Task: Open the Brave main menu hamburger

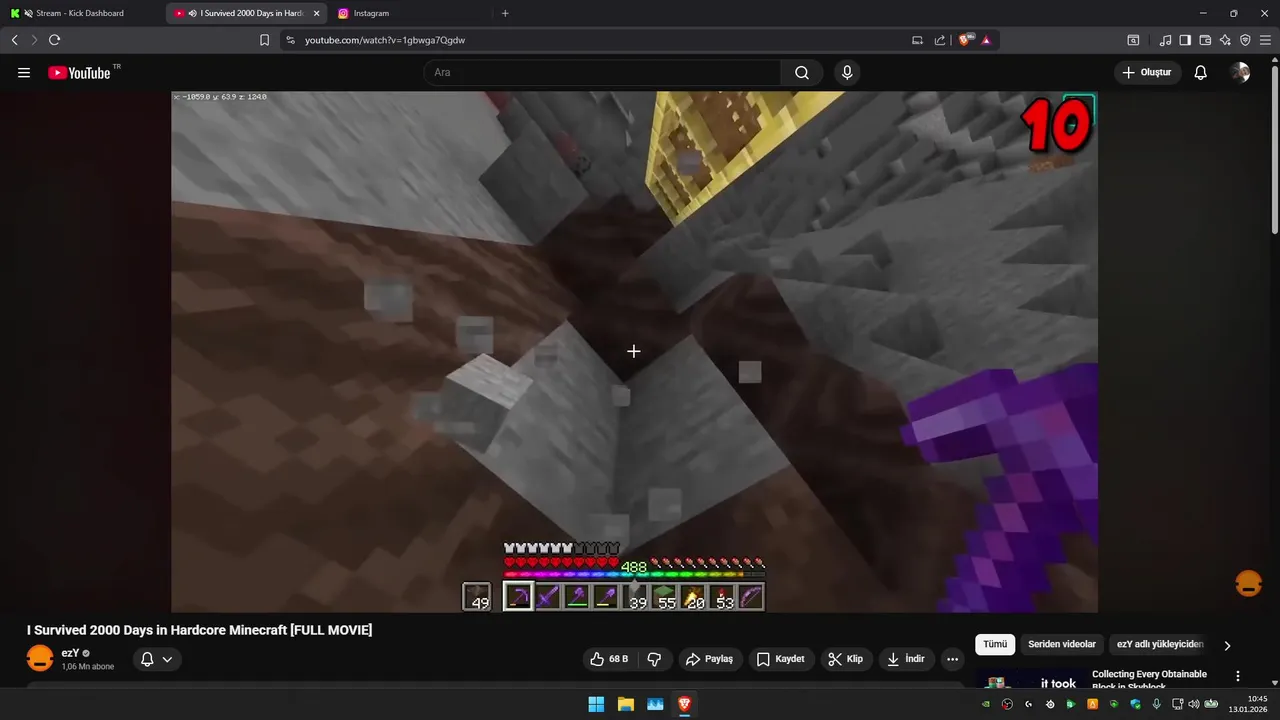Action: tap(1265, 40)
